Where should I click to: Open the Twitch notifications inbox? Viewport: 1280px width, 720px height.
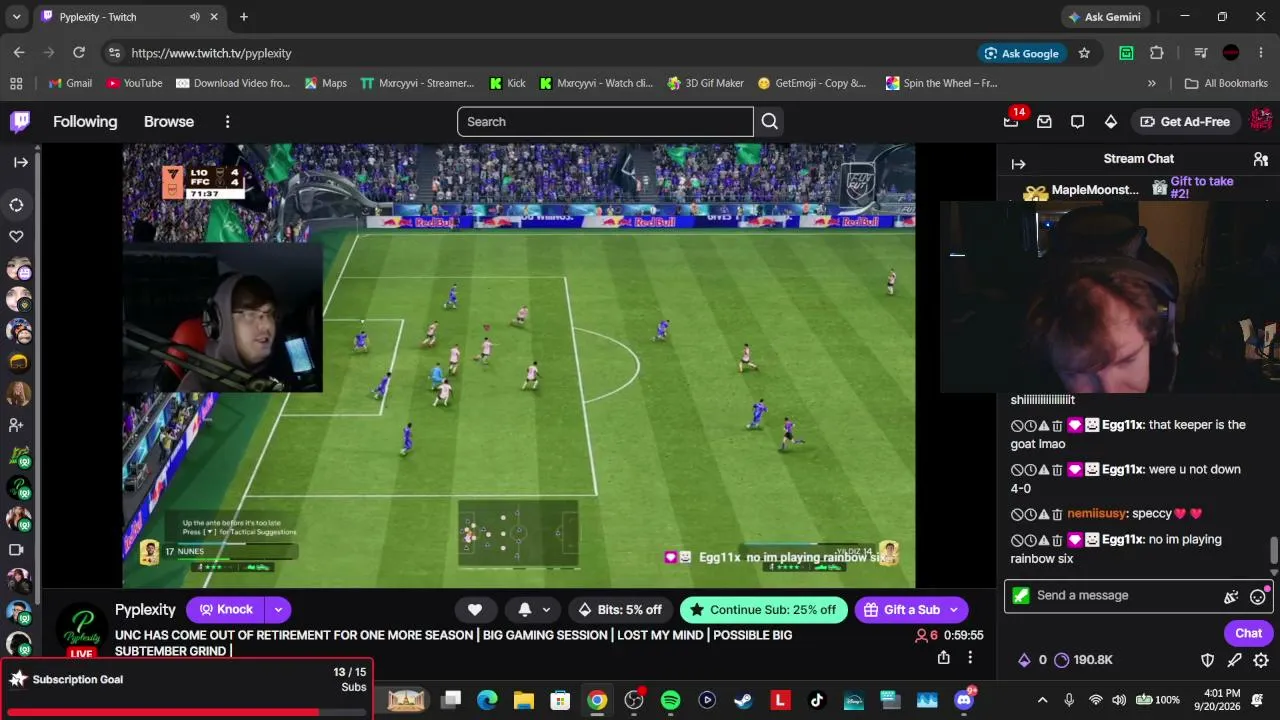pyautogui.click(x=1044, y=122)
